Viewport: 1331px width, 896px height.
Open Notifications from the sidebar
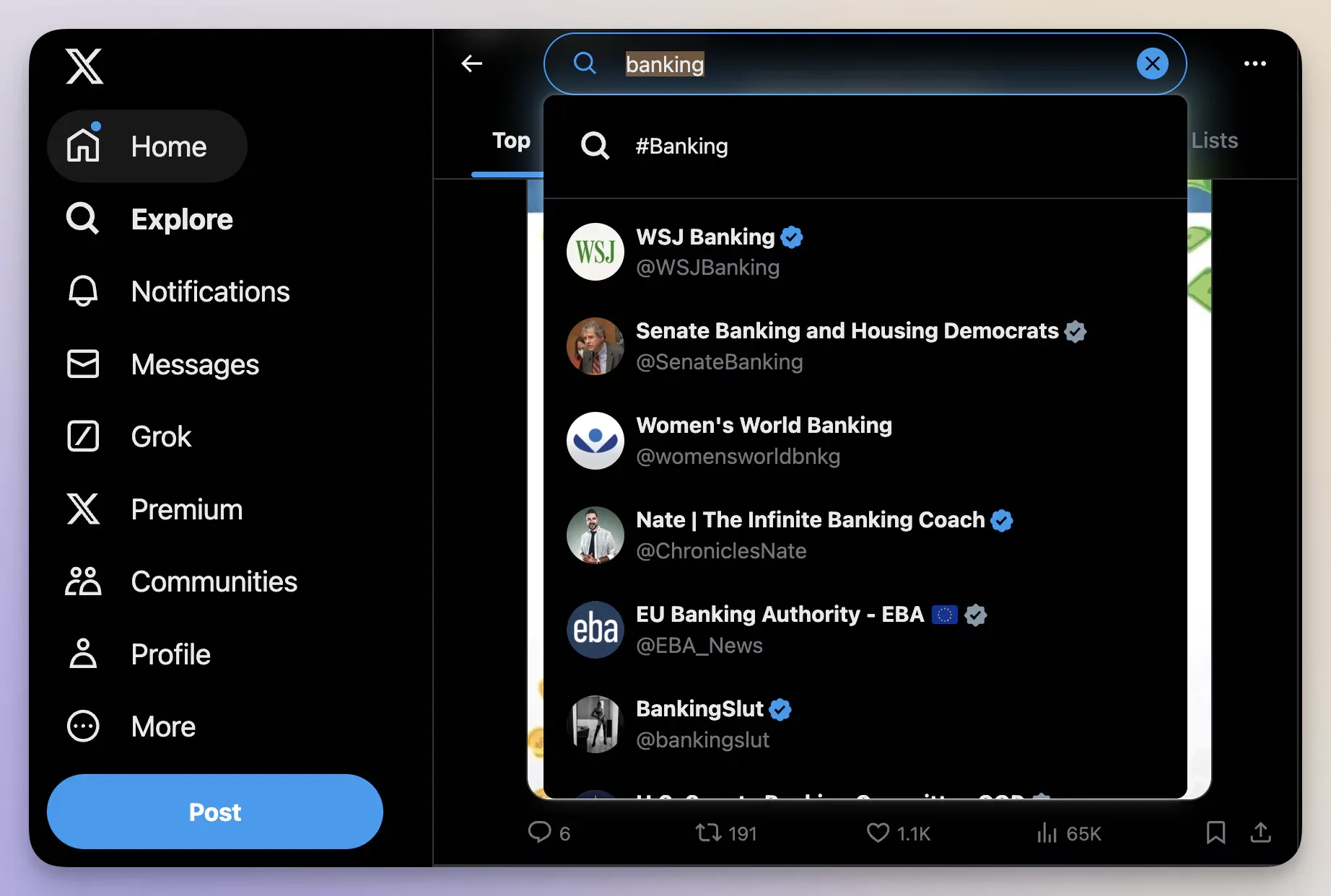click(178, 291)
